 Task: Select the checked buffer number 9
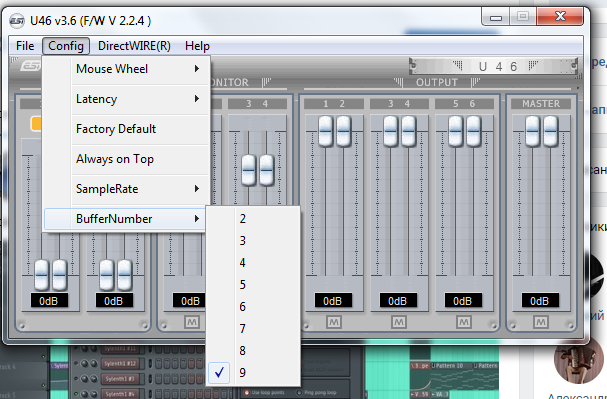[253, 373]
